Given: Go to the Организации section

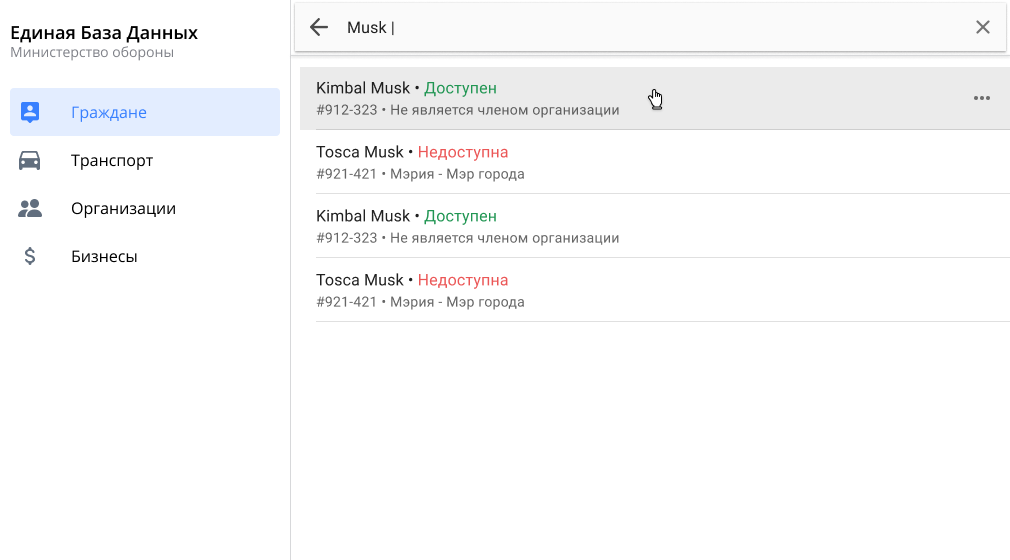Looking at the screenshot, I should [x=123, y=208].
